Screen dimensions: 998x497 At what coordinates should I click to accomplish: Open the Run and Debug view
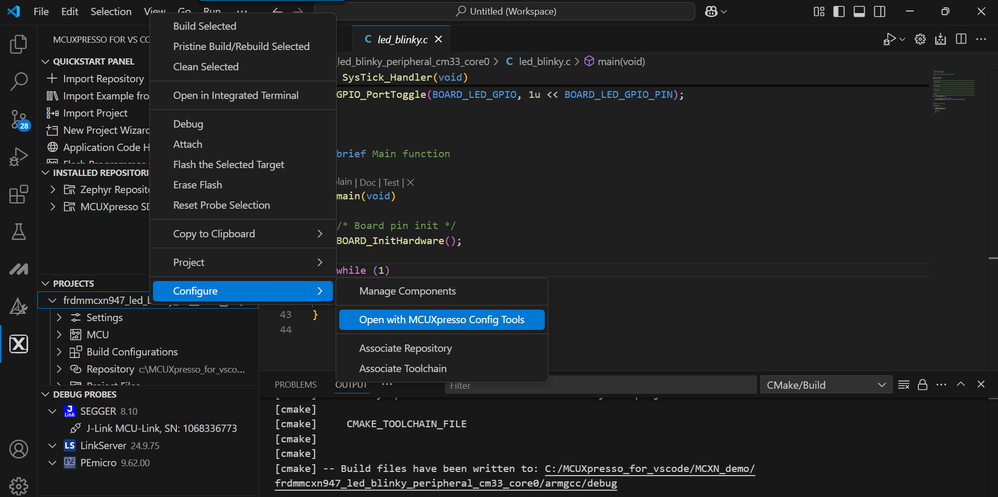click(18, 157)
